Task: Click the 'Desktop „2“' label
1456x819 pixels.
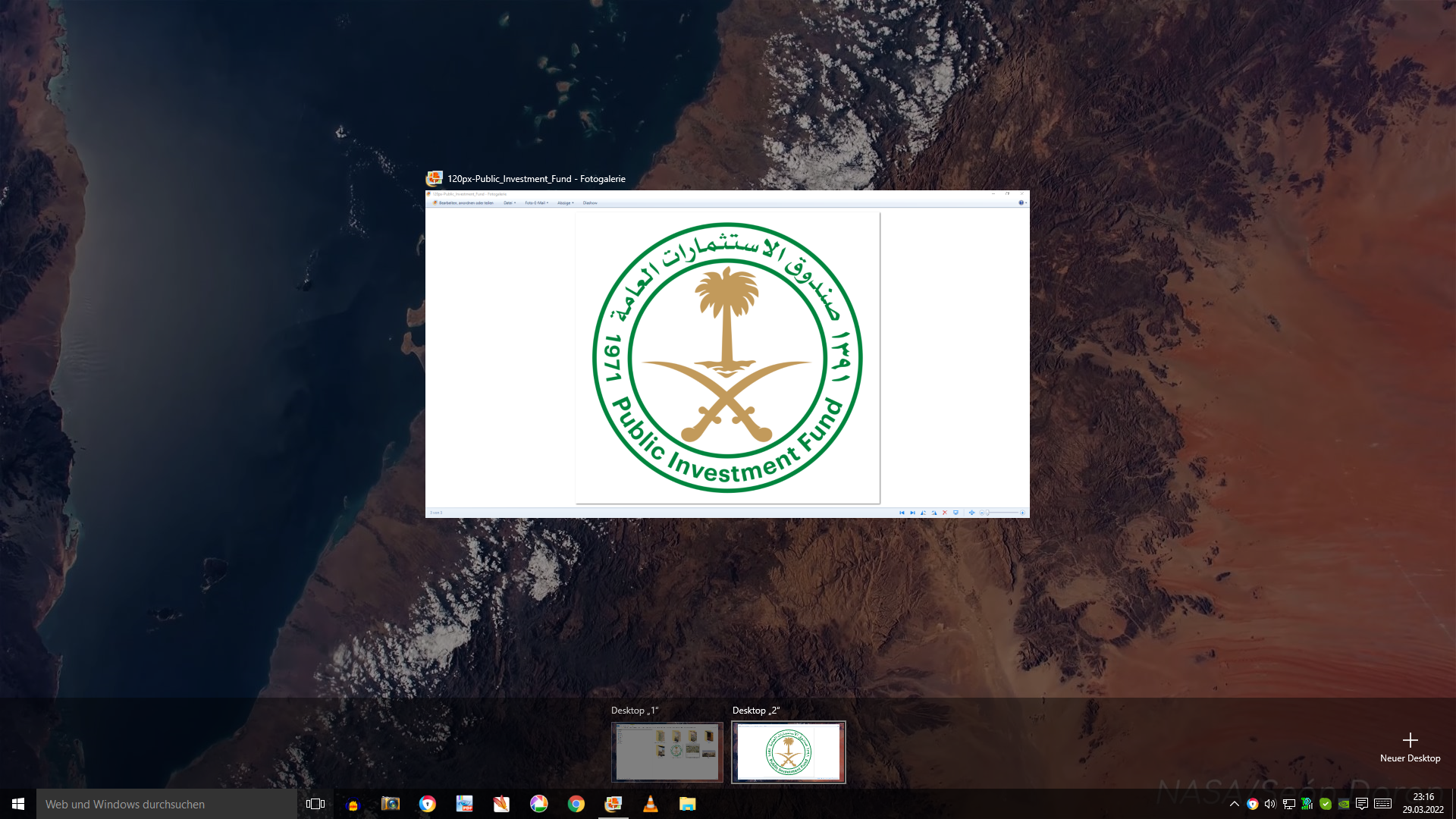Action: pyautogui.click(x=756, y=711)
